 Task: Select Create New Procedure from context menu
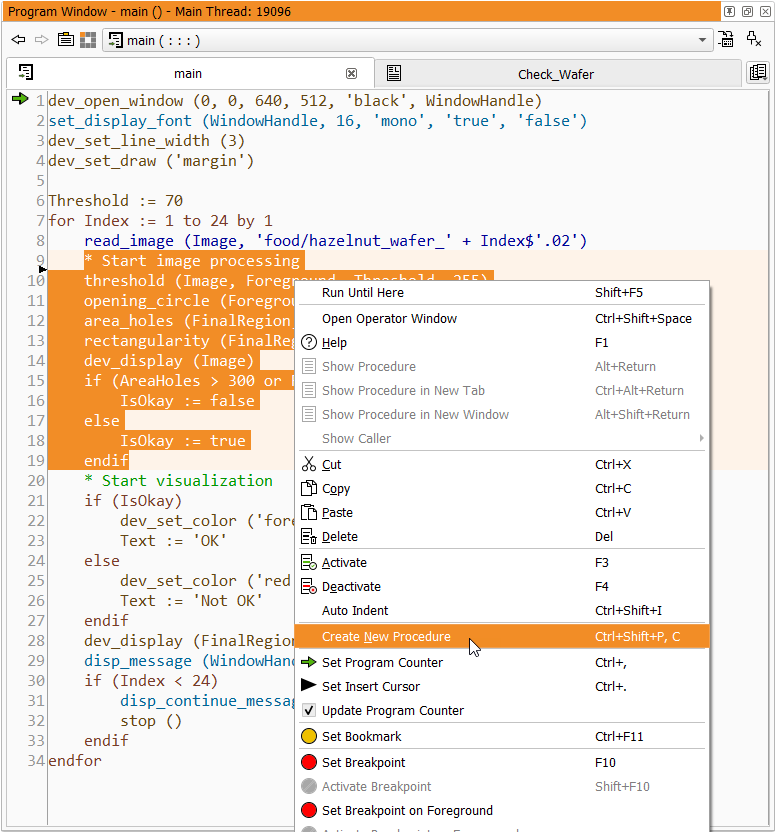point(386,637)
